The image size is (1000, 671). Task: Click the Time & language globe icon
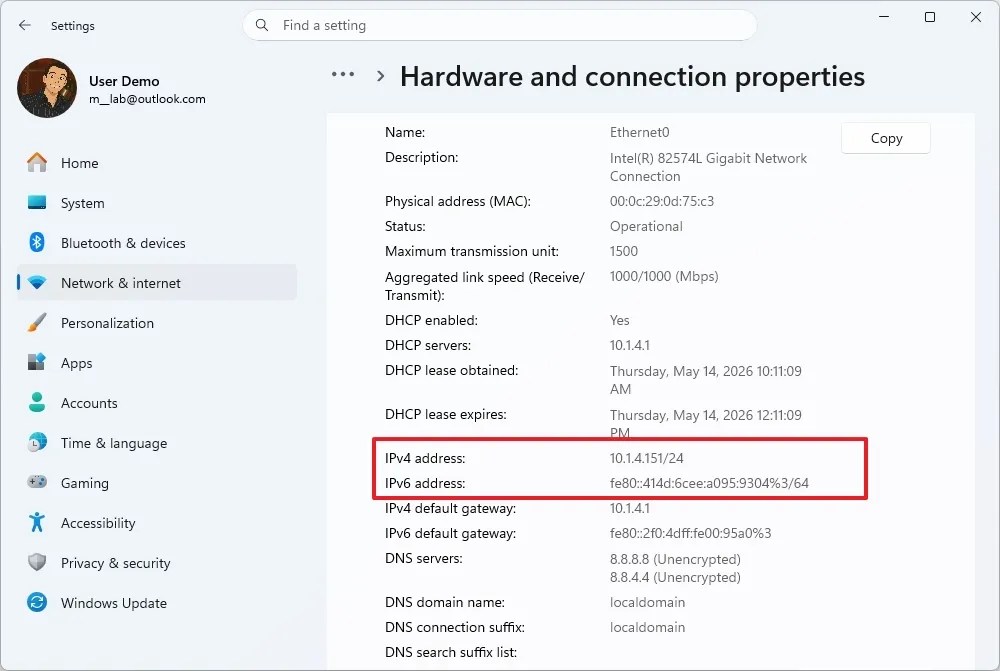point(37,442)
